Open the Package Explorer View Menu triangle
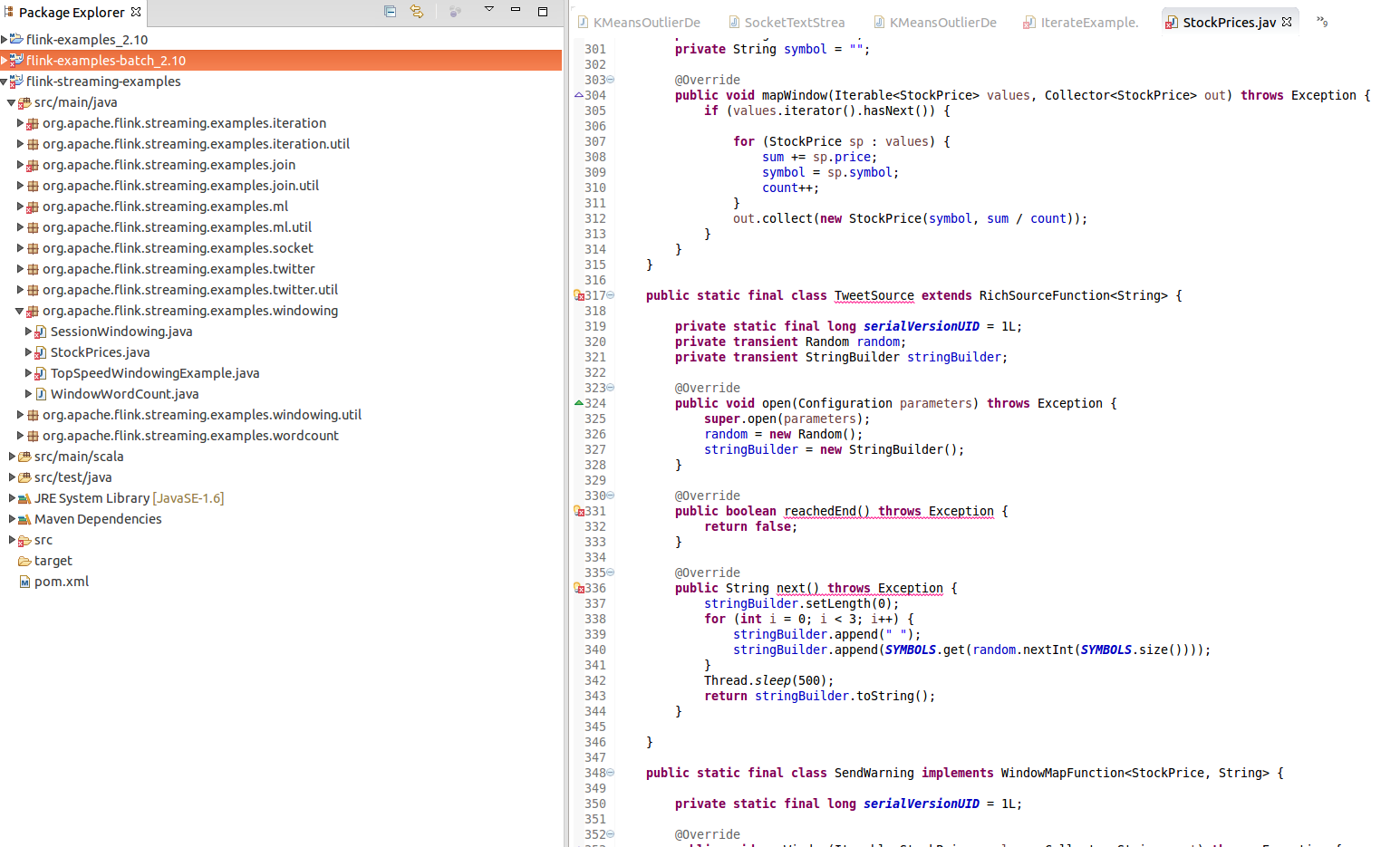1400x847 pixels. point(488,9)
